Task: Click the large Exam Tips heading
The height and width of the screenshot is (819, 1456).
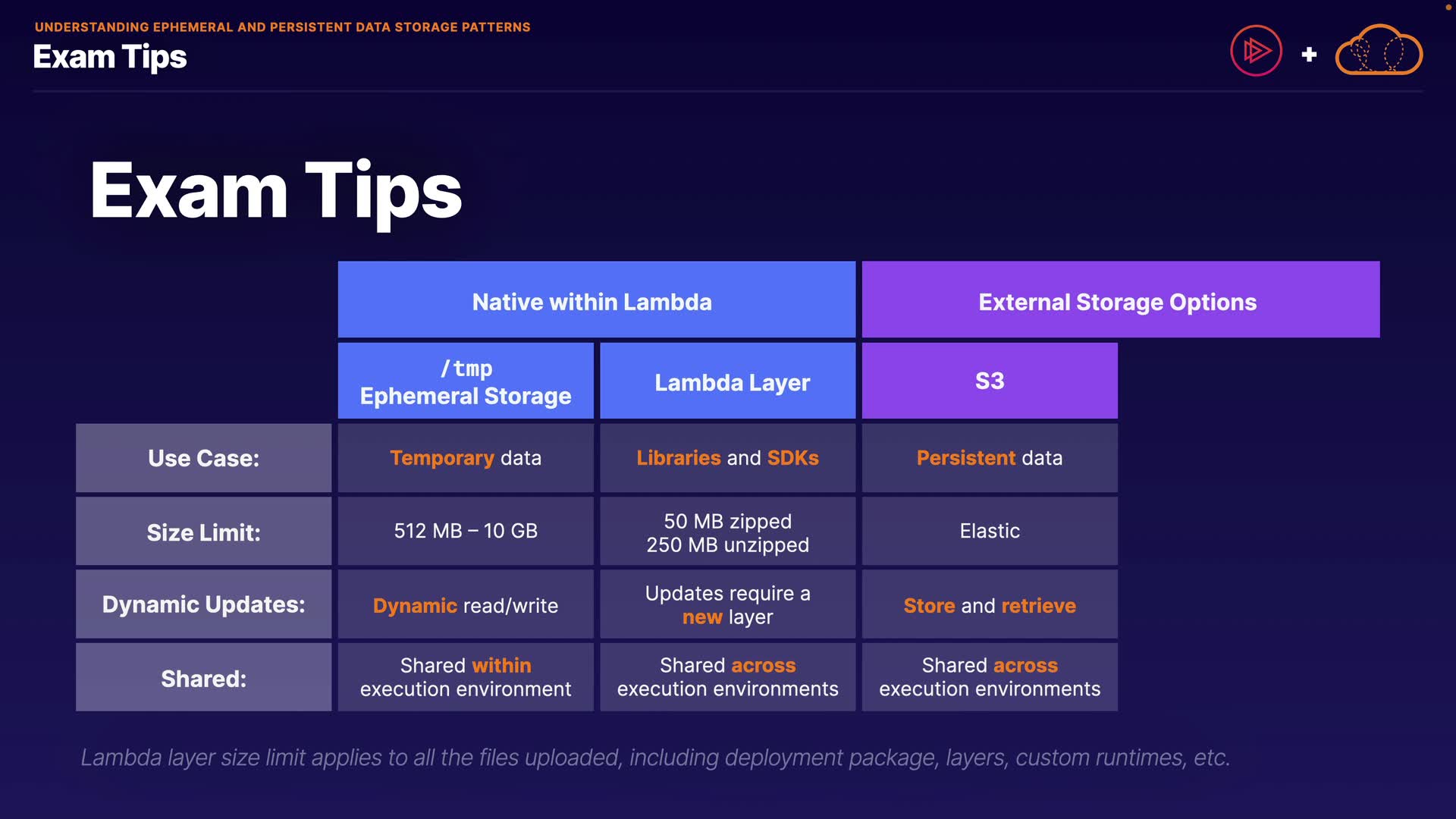Action: click(x=275, y=191)
